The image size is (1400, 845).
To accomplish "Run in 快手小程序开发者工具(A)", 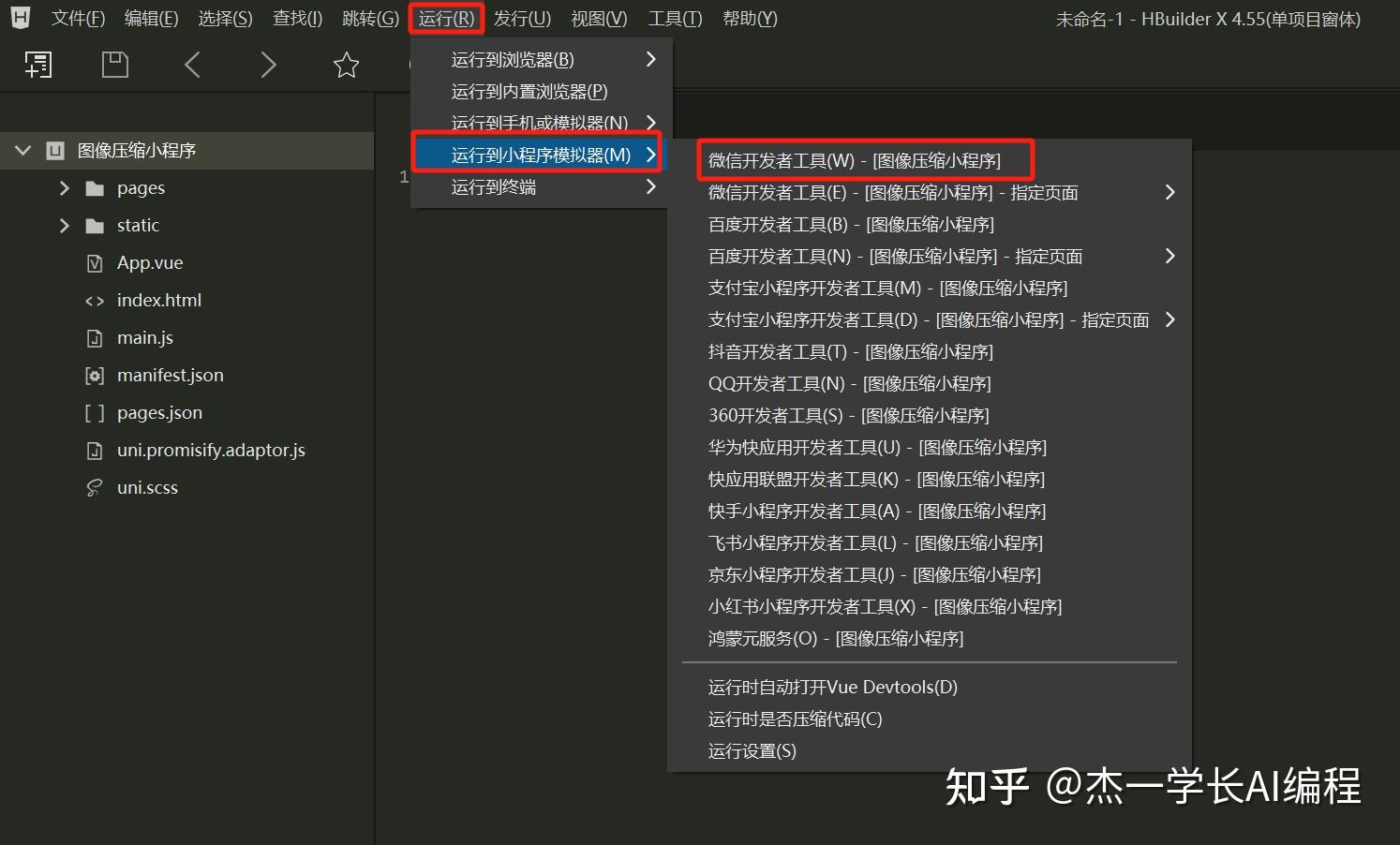I will pos(930,511).
